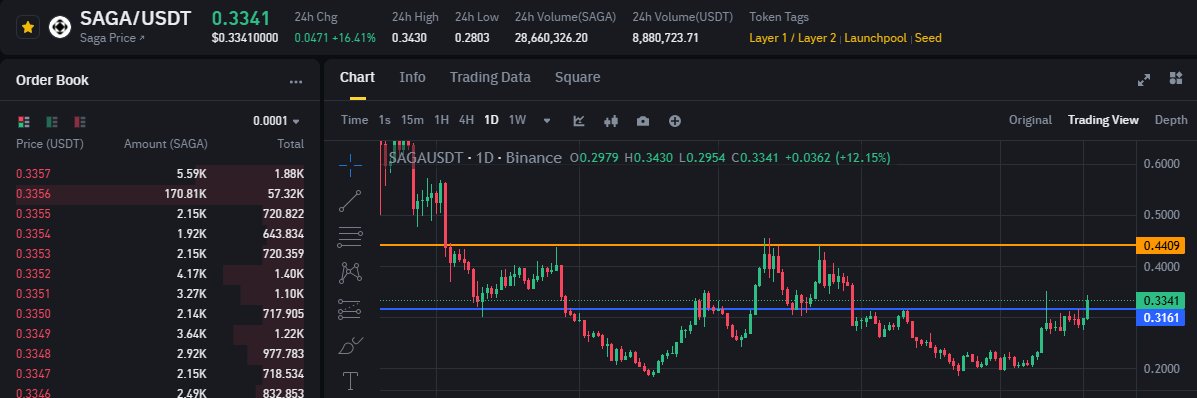The height and width of the screenshot is (398, 1197).
Task: Toggle the favorite star for SAGA/USDT
Action: [27, 28]
